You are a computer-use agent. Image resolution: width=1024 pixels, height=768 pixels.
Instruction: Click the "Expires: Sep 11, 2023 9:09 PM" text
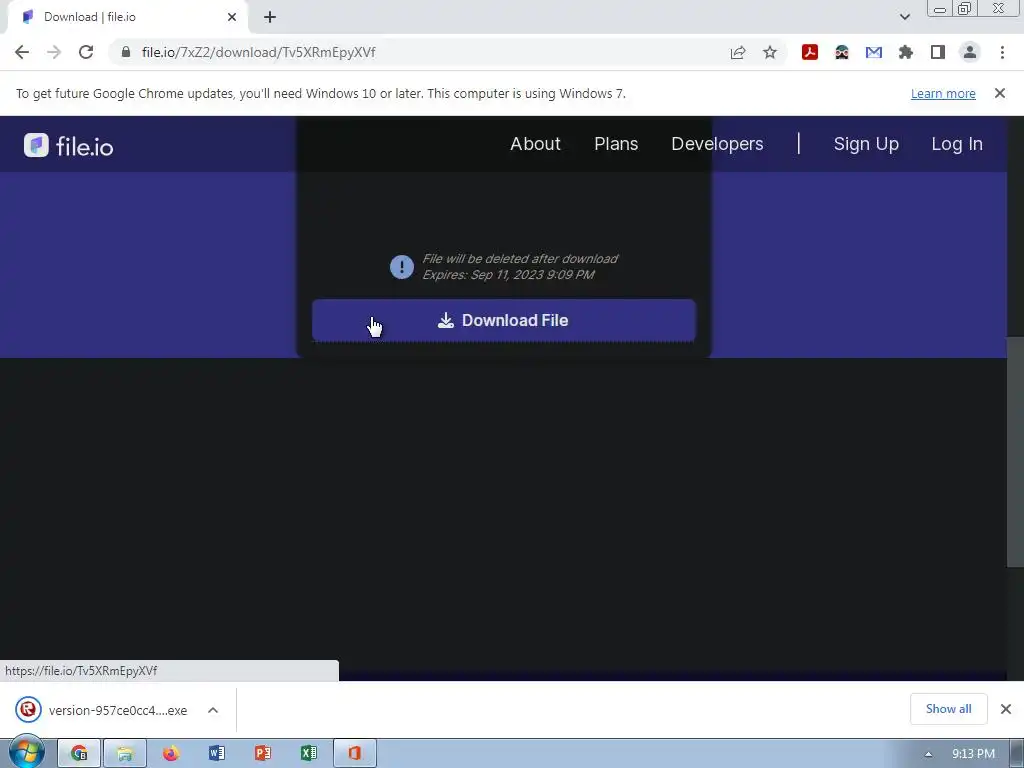(x=508, y=275)
